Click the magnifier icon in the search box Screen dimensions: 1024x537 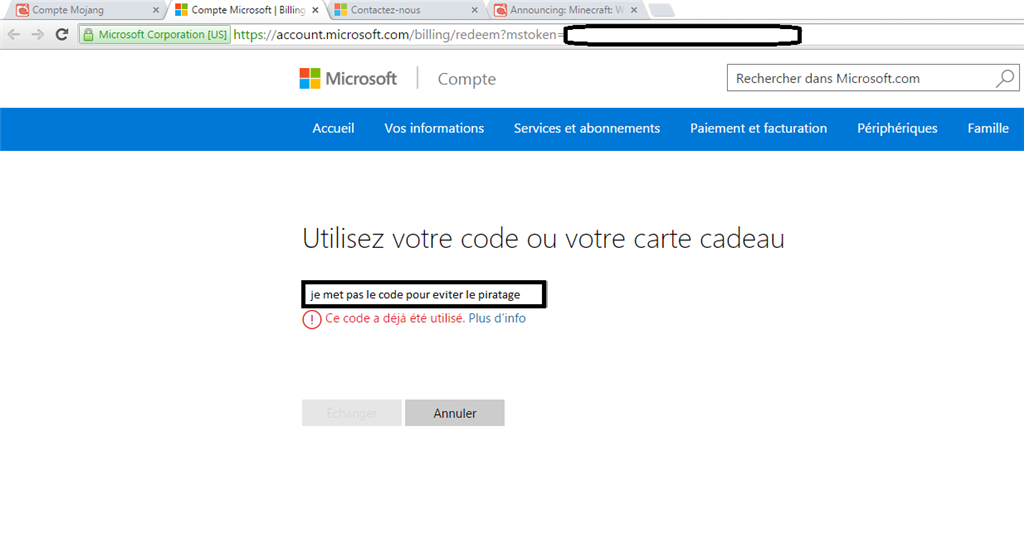tap(1004, 78)
